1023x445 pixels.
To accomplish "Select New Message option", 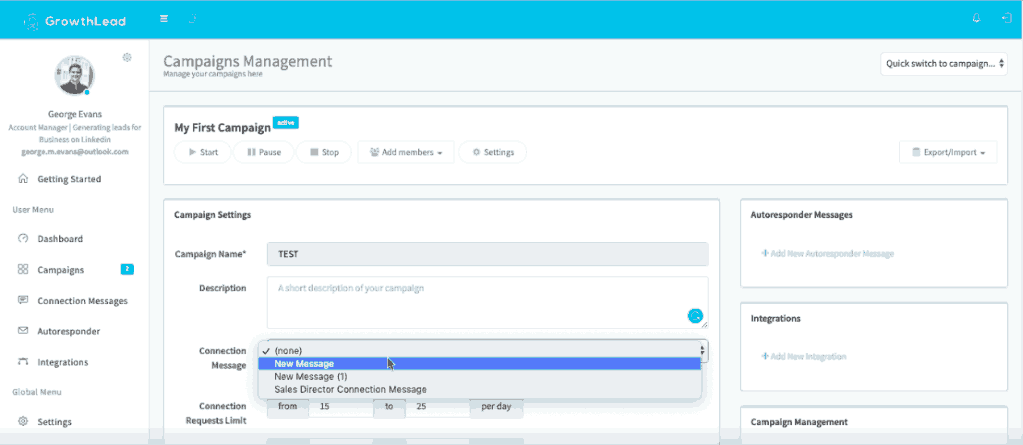I will coord(480,363).
